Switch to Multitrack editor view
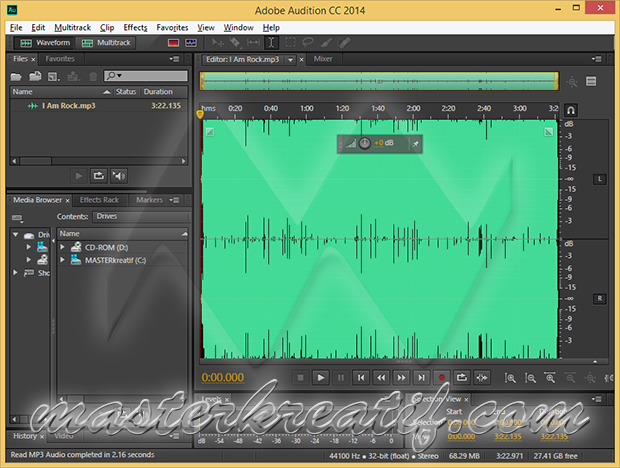The height and width of the screenshot is (468, 620). pos(106,43)
